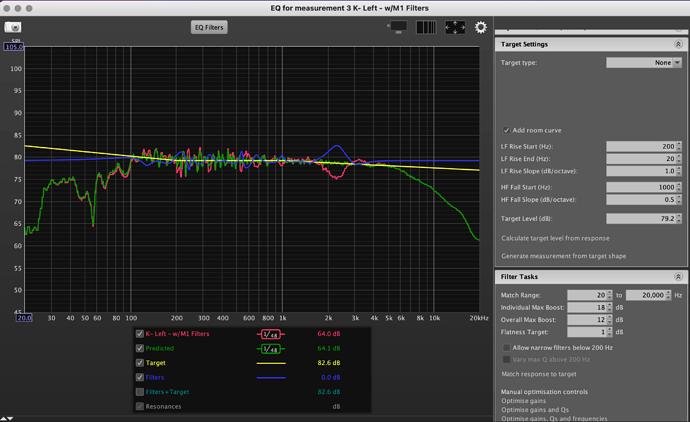Open the Target type dropdown
This screenshot has height=422, width=690.
[644, 62]
